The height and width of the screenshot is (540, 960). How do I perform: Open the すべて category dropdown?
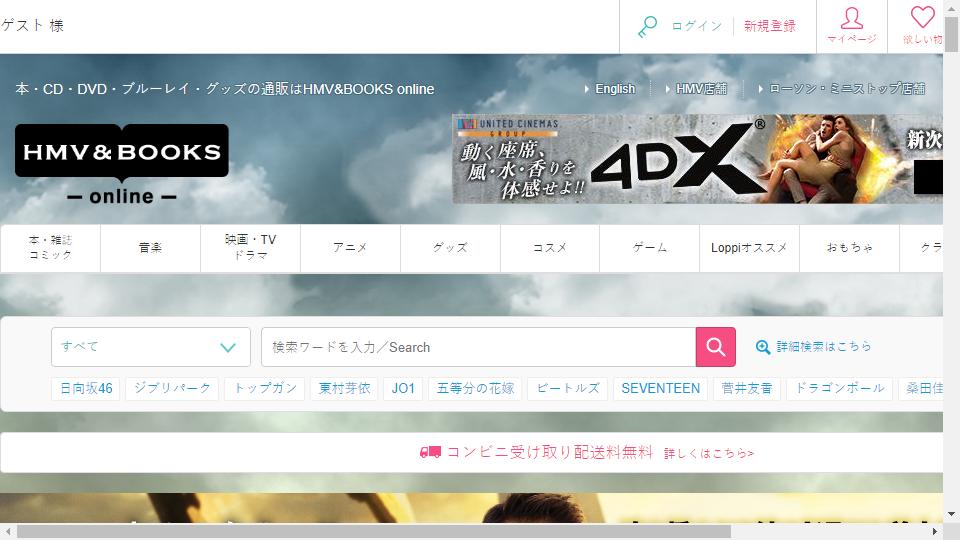coord(151,347)
